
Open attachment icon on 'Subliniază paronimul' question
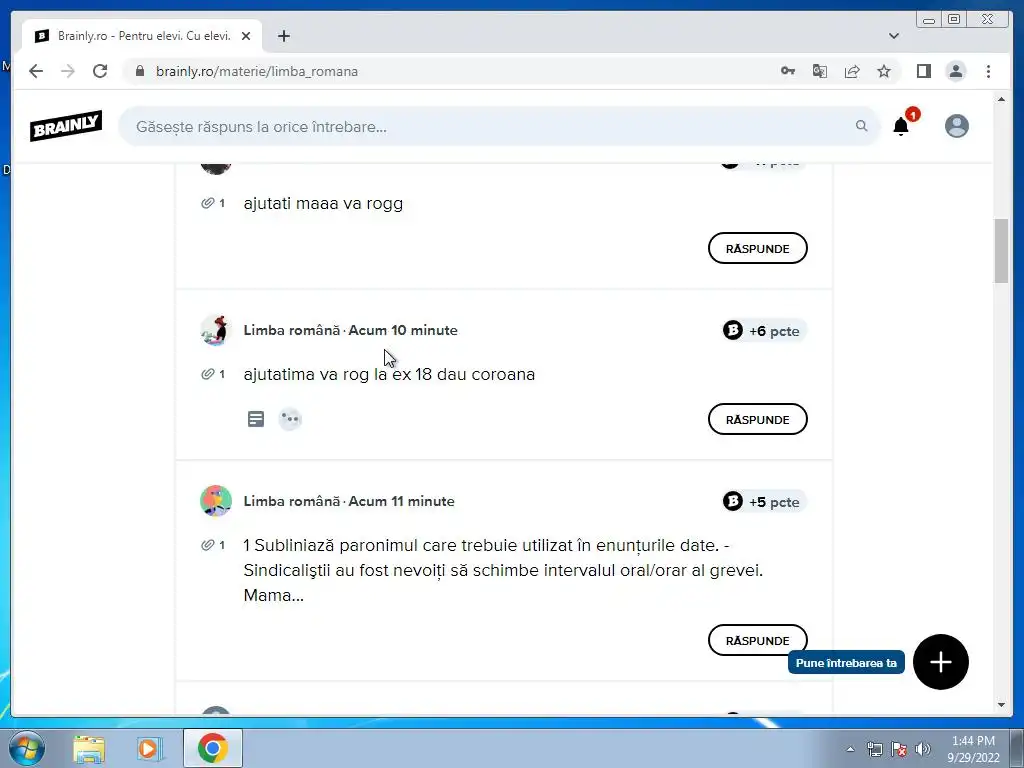pos(208,545)
